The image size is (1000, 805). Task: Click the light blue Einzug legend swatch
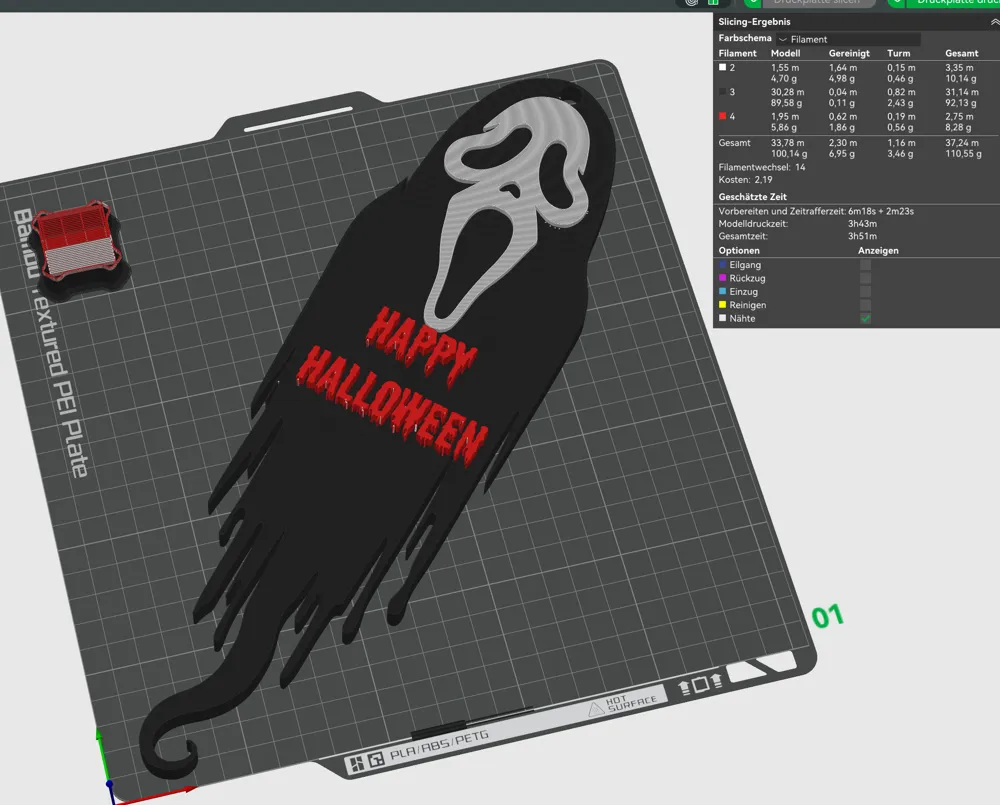tap(723, 291)
